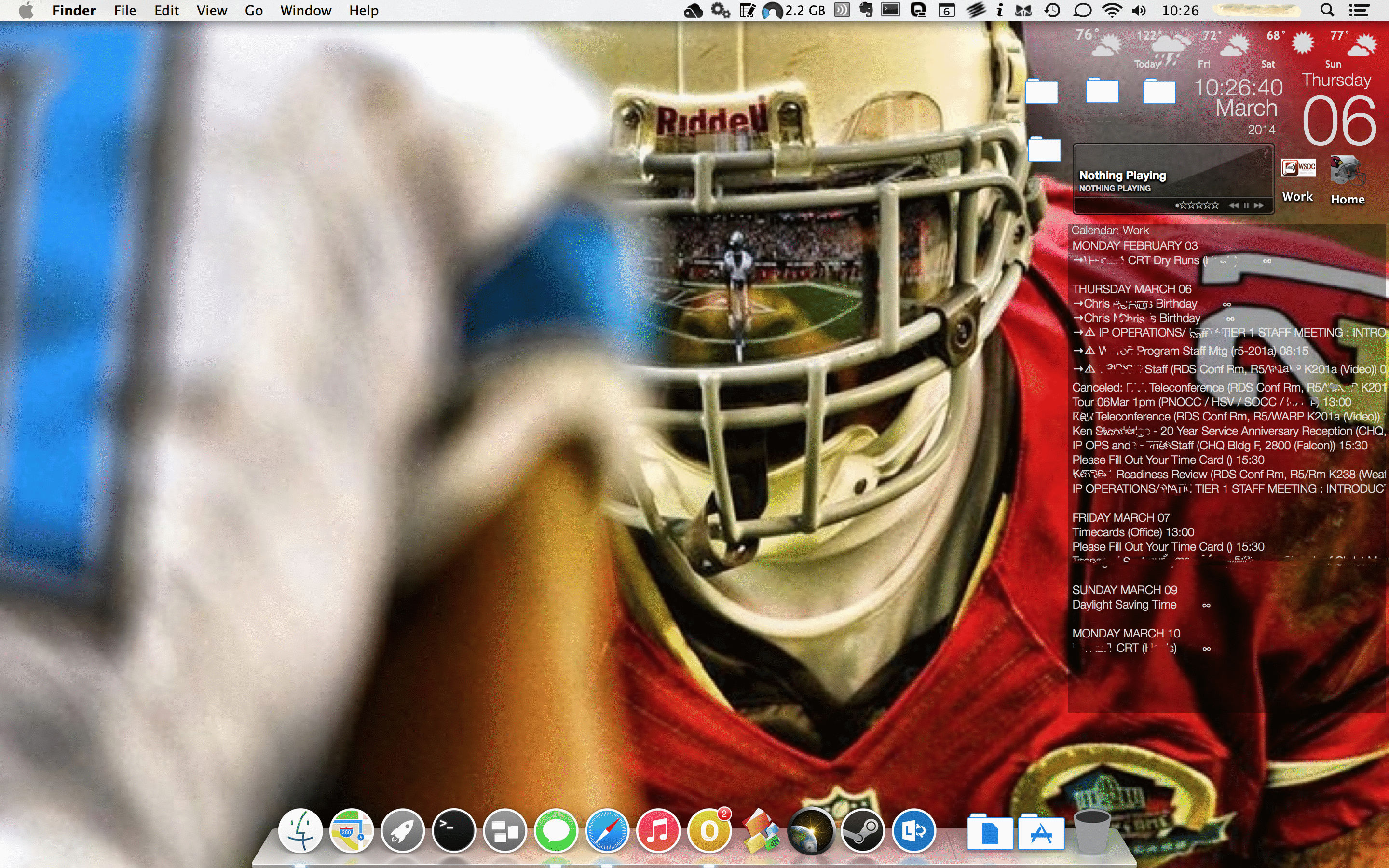
Task: Click the 'Calendar: Work' header
Action: [1110, 230]
